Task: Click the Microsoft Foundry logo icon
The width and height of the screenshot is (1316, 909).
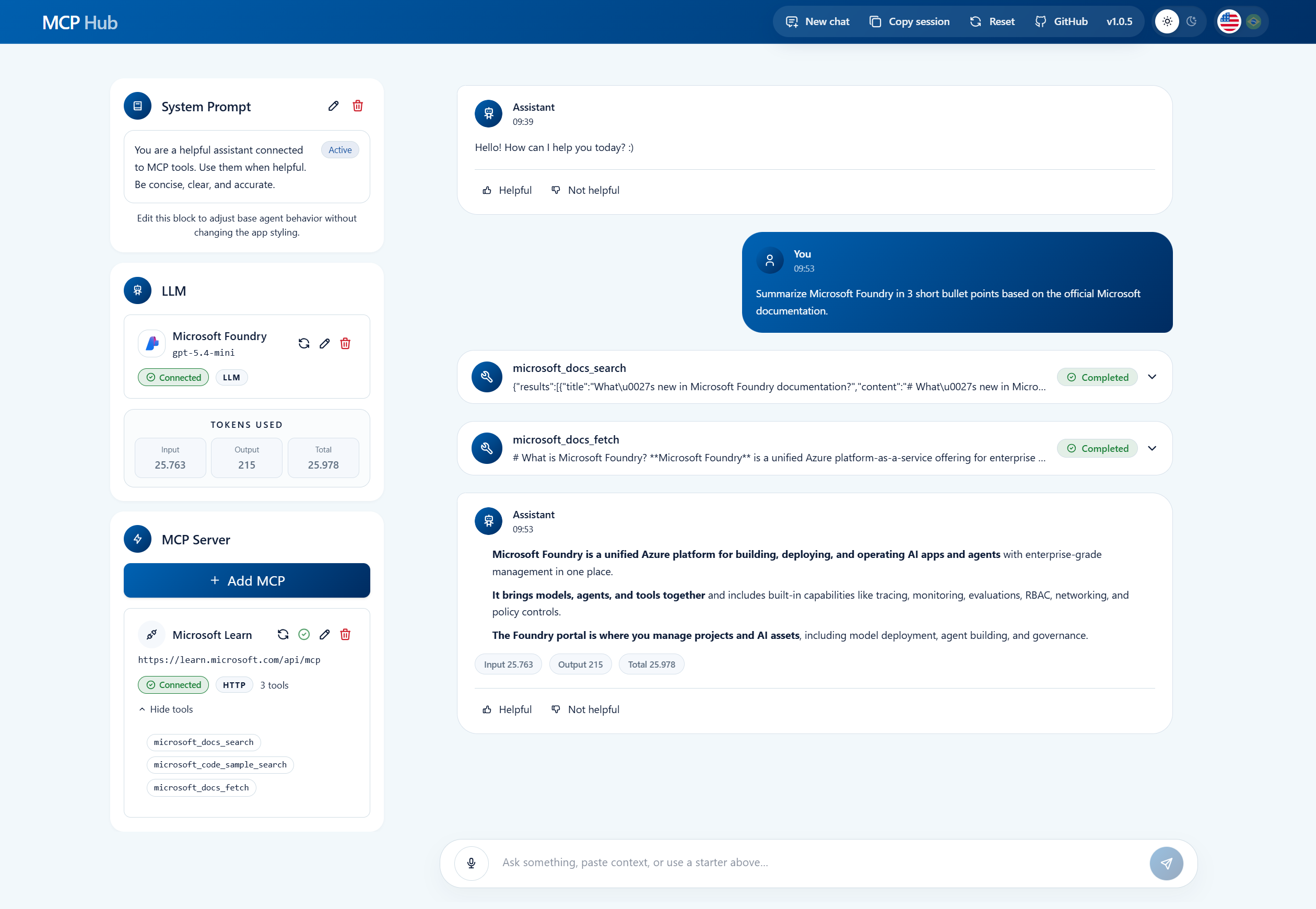Action: pyautogui.click(x=152, y=343)
